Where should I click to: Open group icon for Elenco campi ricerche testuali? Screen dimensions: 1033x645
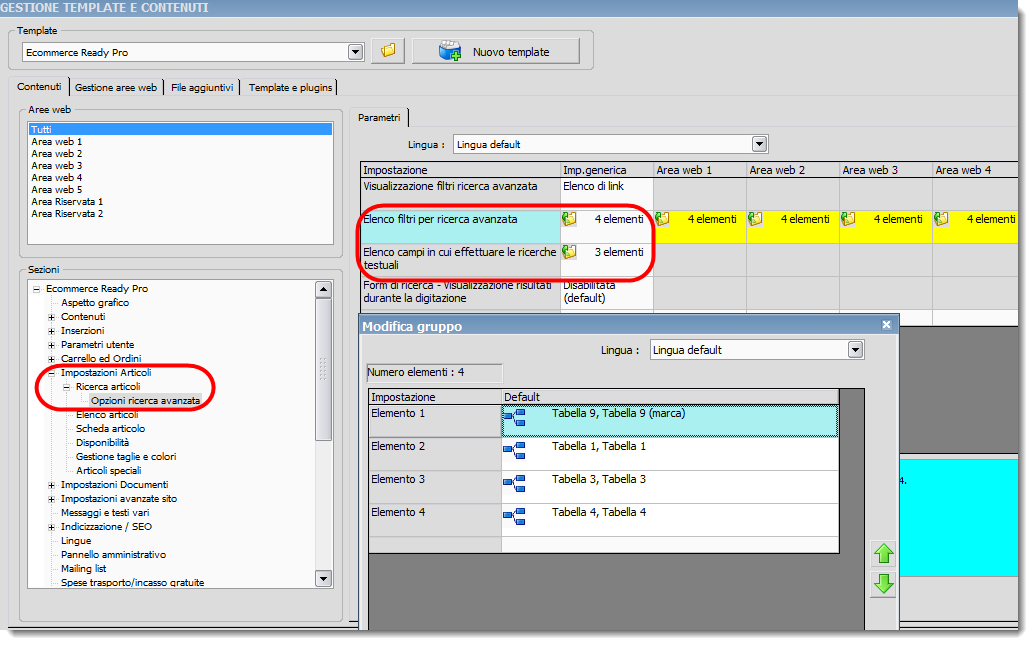pos(569,252)
